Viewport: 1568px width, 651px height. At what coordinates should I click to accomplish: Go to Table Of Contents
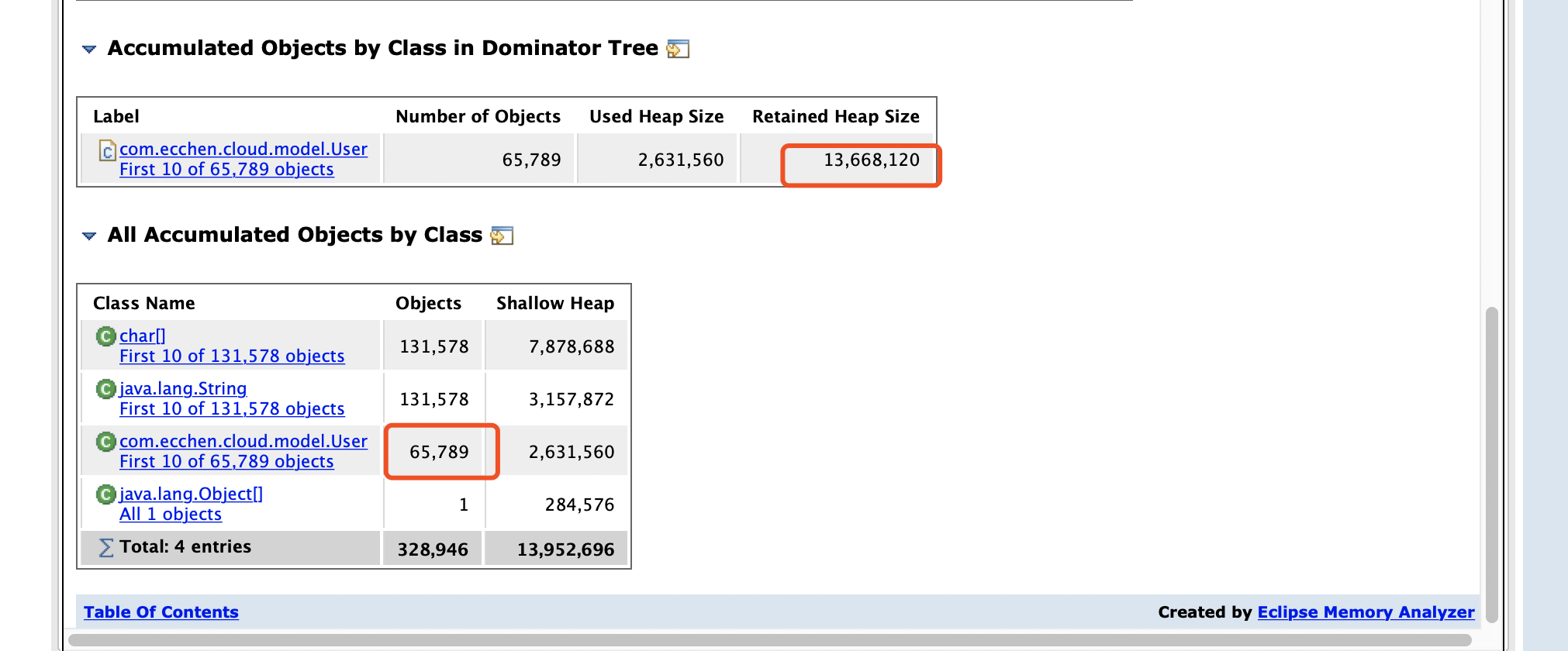click(x=161, y=612)
